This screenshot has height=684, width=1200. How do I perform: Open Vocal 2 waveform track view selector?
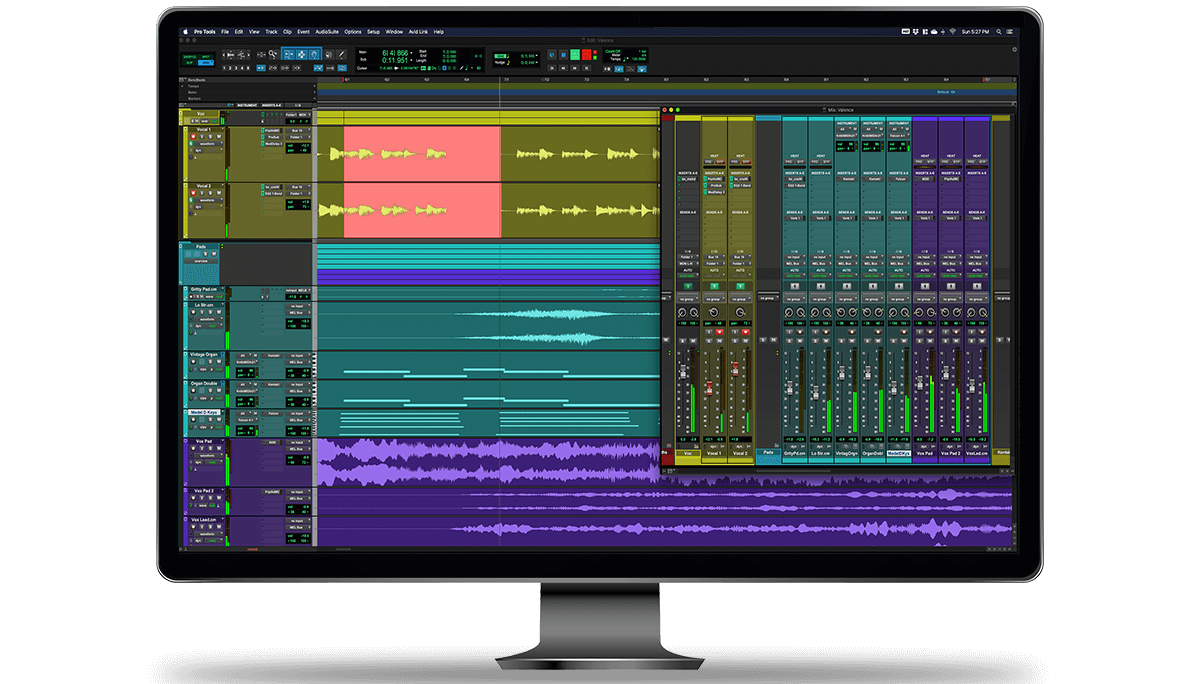click(206, 200)
